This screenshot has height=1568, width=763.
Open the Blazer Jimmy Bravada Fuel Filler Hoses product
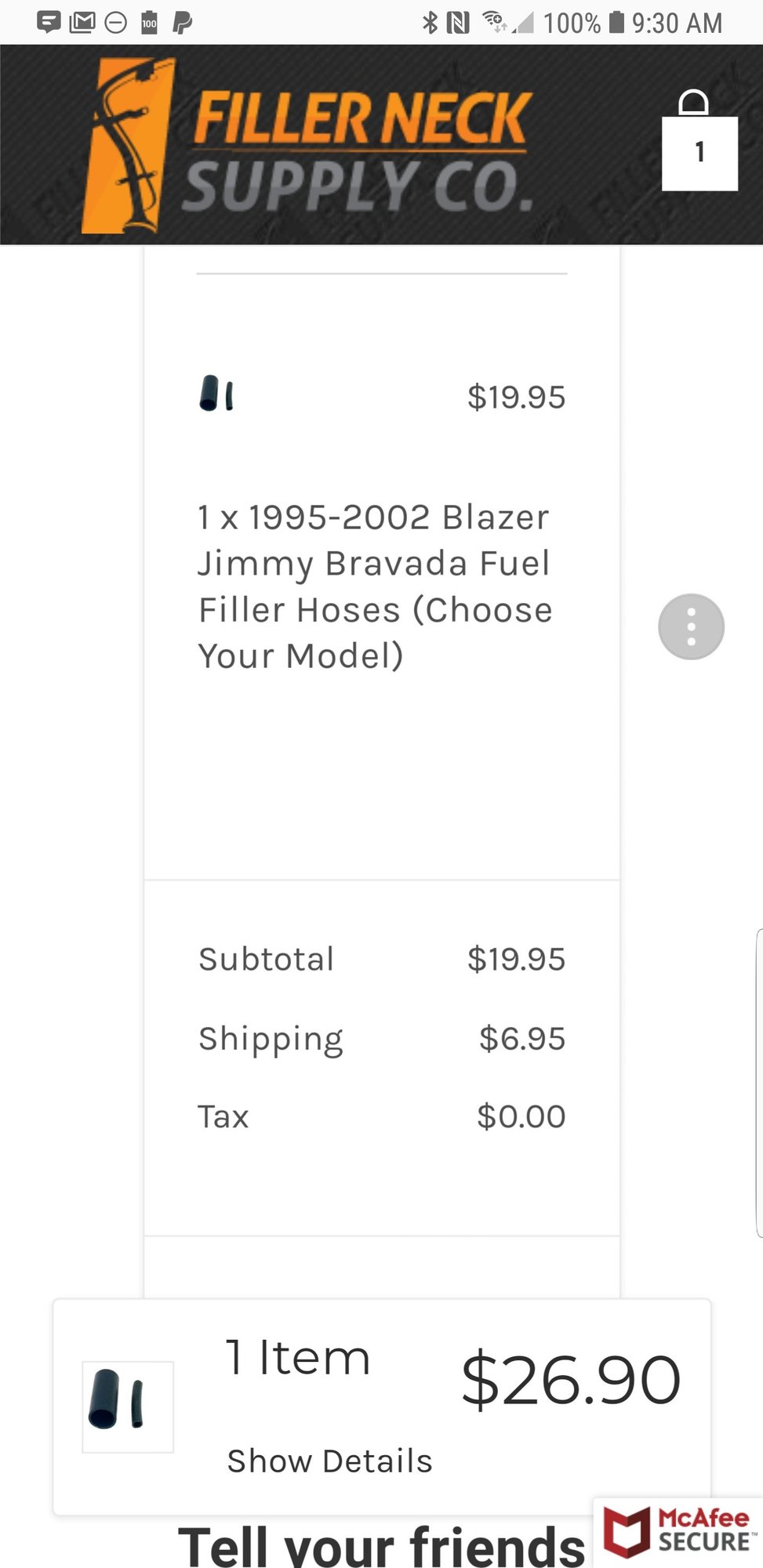click(375, 586)
